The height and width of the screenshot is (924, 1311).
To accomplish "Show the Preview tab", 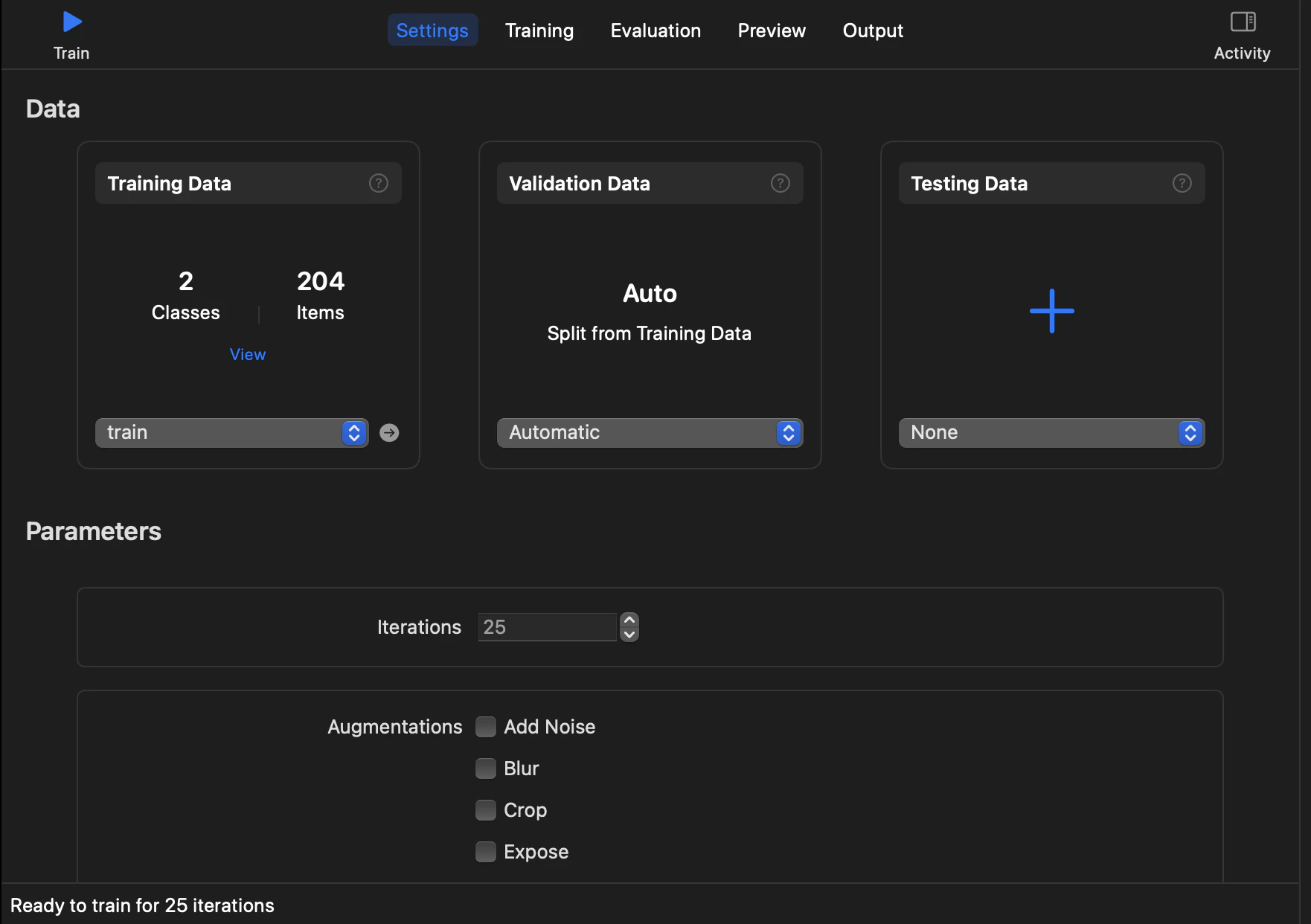I will [x=772, y=31].
